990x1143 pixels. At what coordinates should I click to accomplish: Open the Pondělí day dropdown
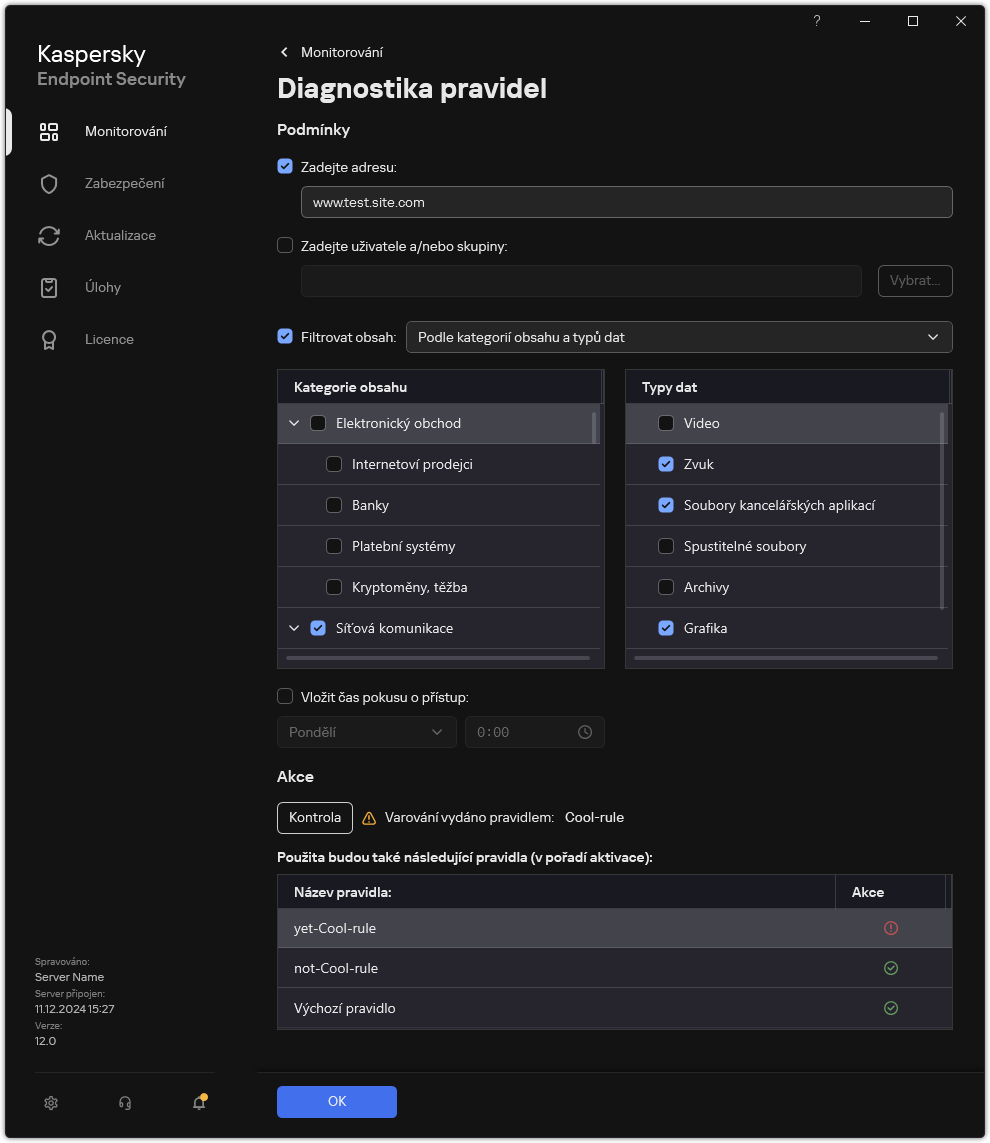(366, 731)
